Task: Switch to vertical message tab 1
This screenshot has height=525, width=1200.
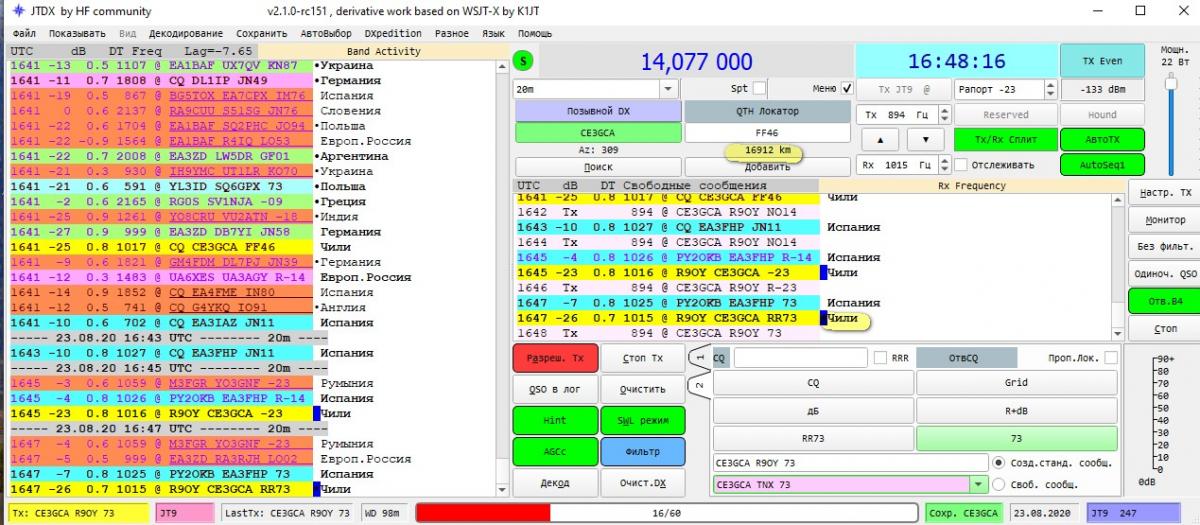Action: click(699, 357)
